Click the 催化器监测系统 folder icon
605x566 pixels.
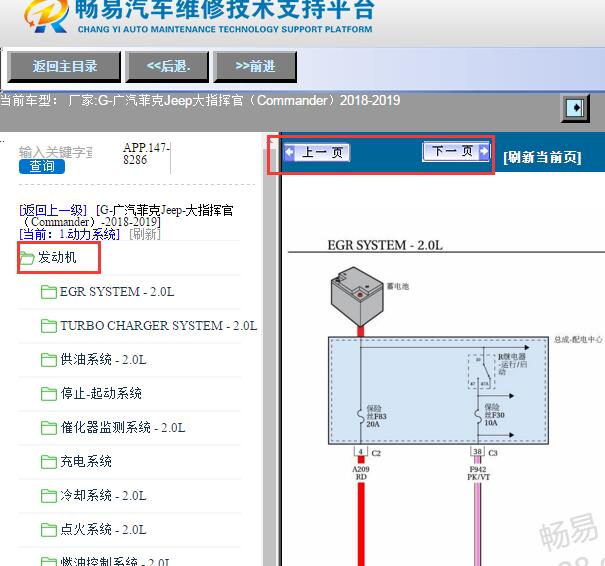pos(49,428)
